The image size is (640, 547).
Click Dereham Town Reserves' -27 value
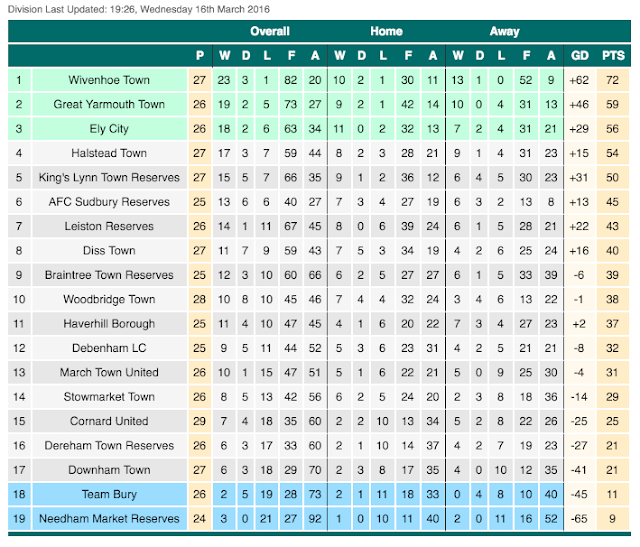click(x=579, y=446)
